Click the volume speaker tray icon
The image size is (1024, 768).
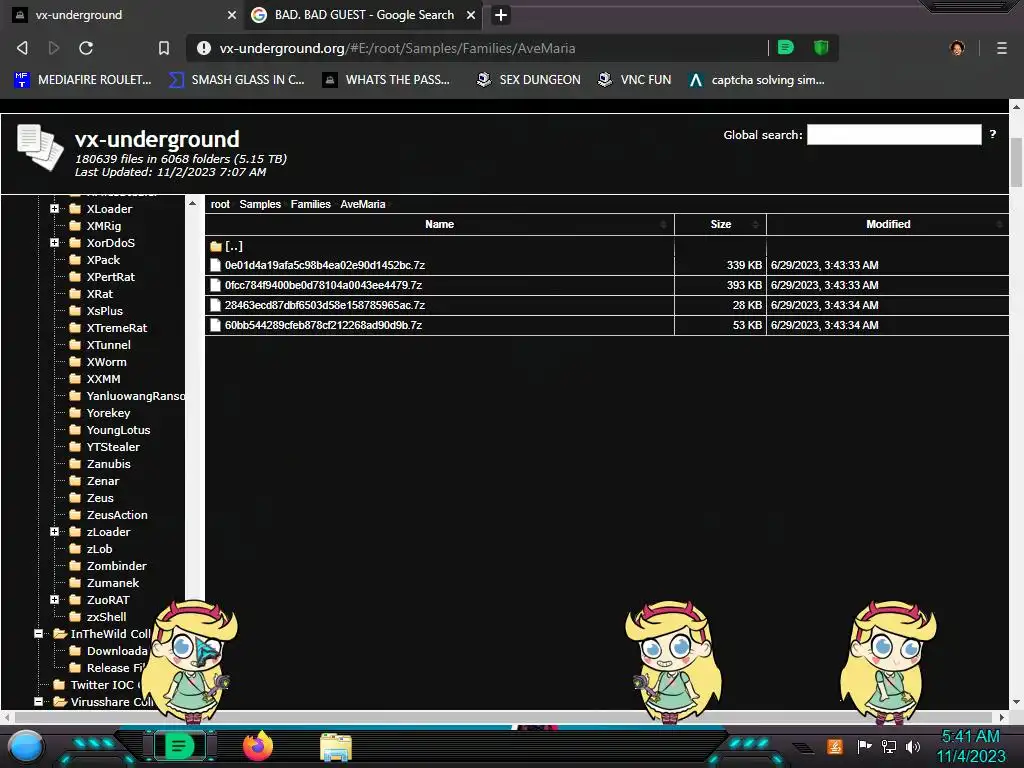[x=913, y=746]
